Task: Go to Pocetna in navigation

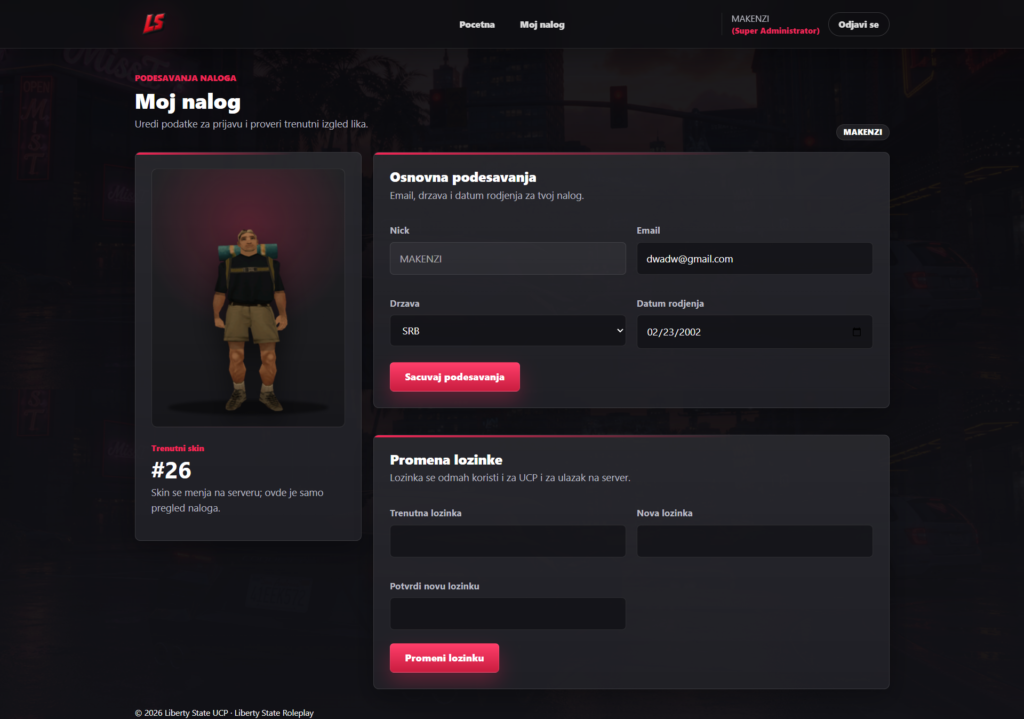Action: tap(477, 25)
